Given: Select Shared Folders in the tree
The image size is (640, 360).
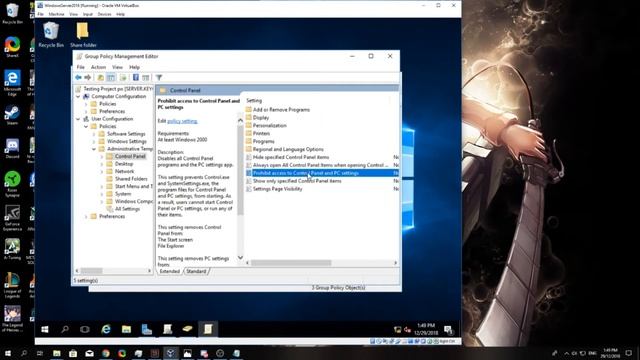Looking at the screenshot, I should point(131,179).
